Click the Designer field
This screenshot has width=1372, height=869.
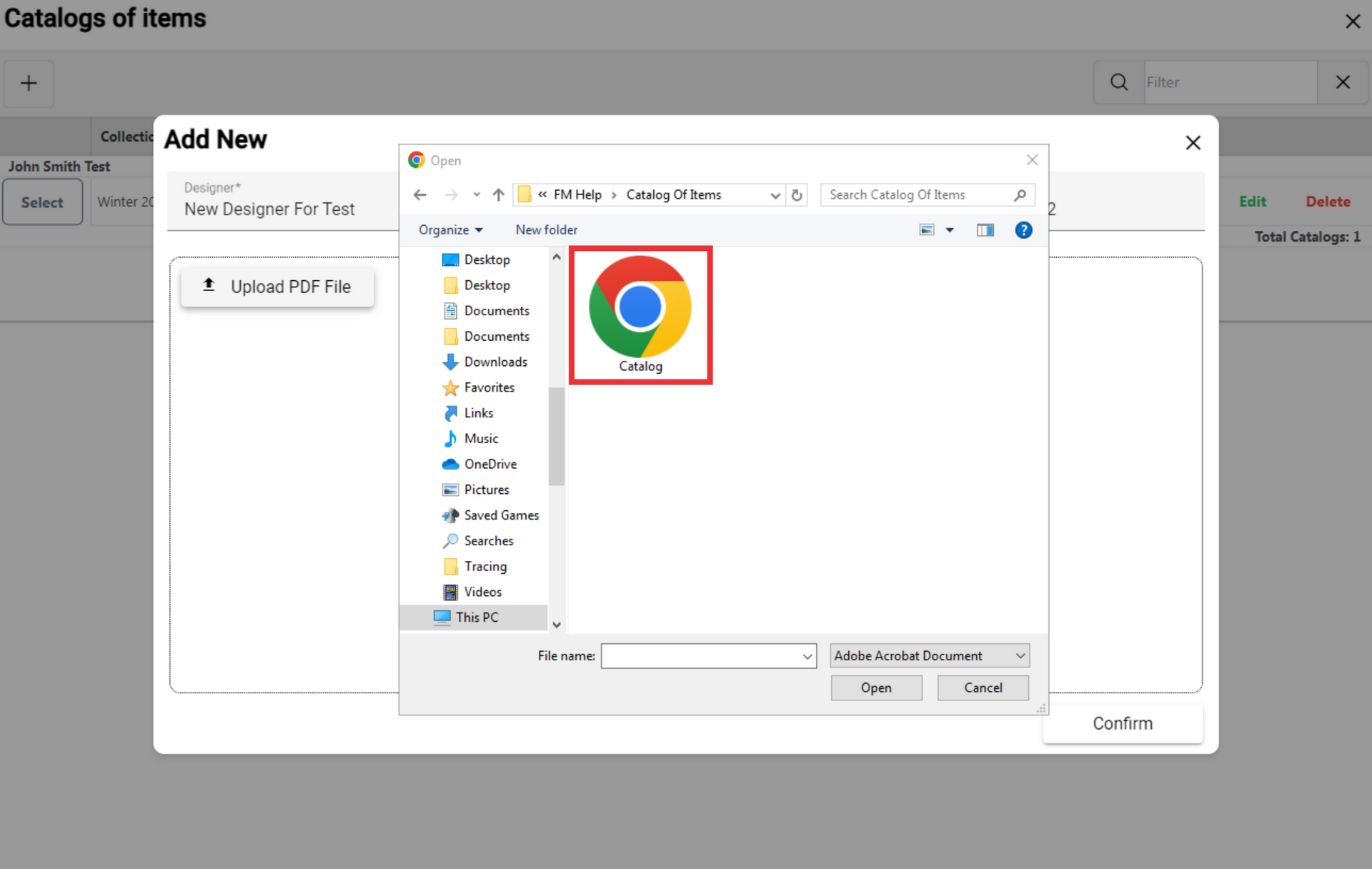(283, 201)
